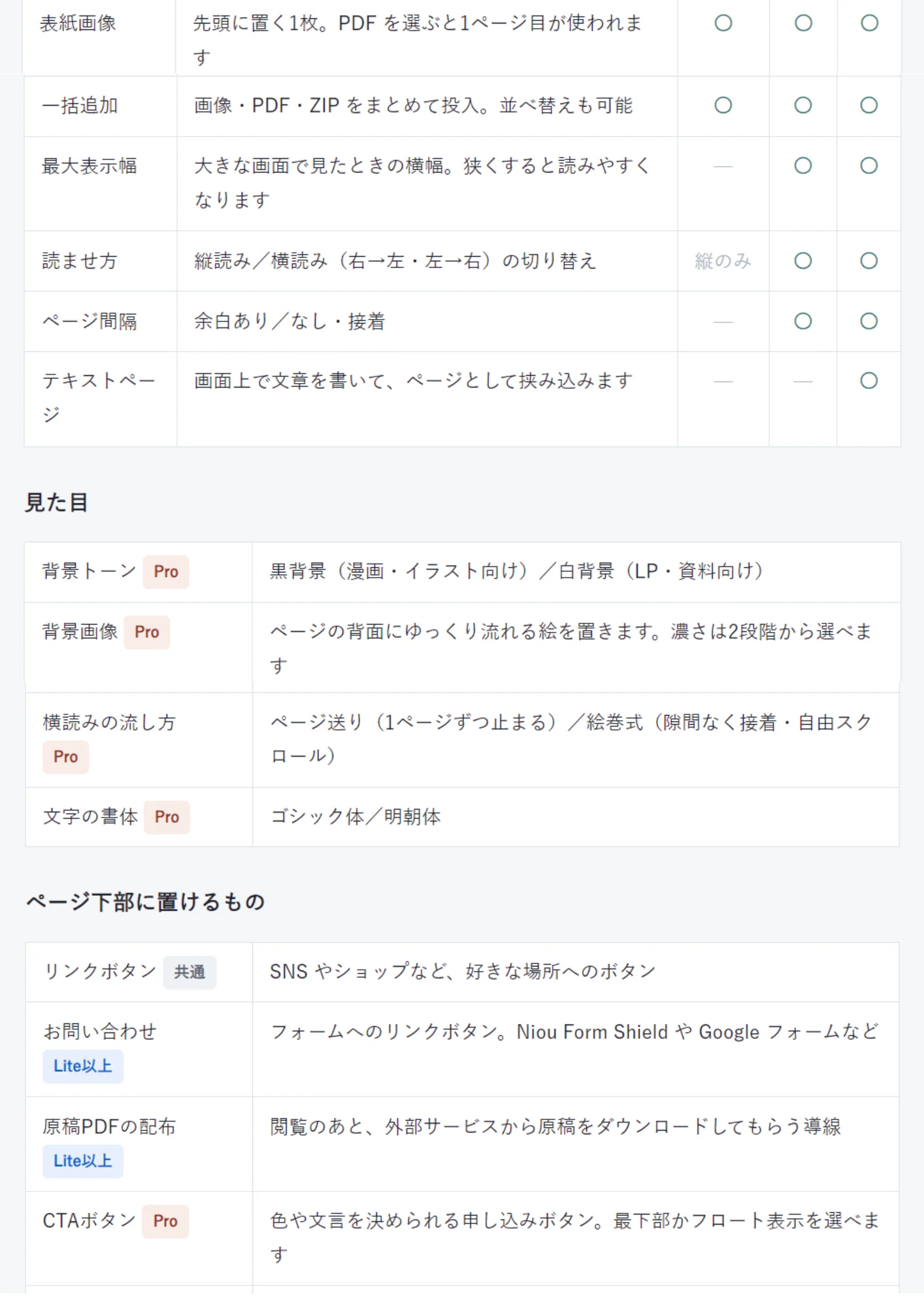Click the only circle mark in テキストページ row
924x1307 pixels.
pyautogui.click(x=868, y=381)
